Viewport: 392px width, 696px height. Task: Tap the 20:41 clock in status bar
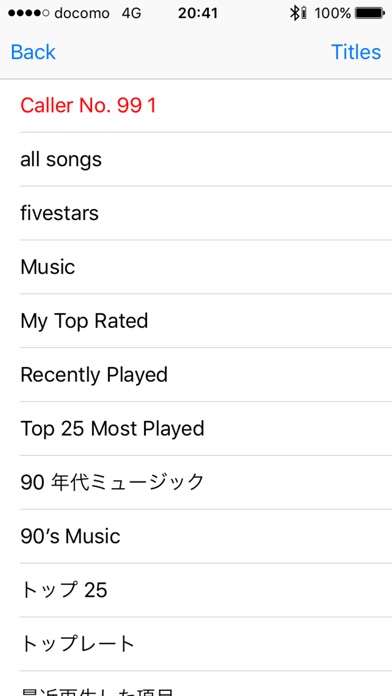click(x=198, y=13)
